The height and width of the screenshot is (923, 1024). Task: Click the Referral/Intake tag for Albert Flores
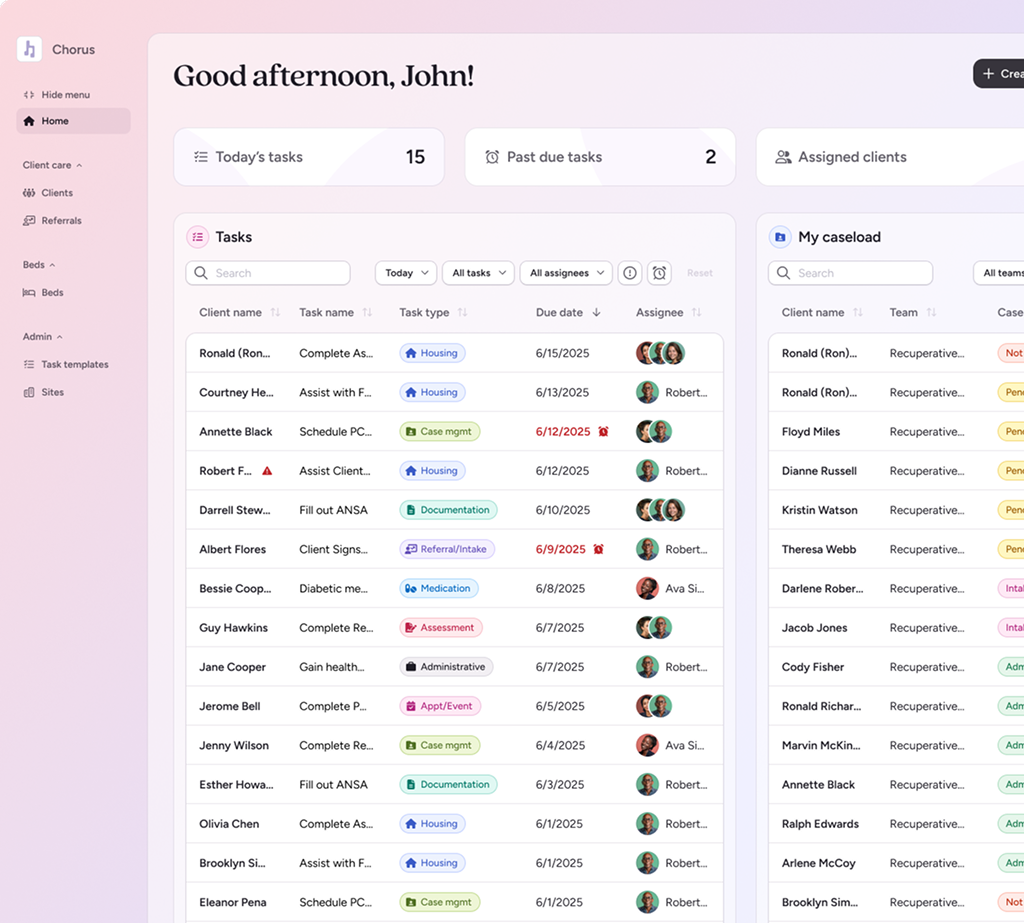(447, 549)
